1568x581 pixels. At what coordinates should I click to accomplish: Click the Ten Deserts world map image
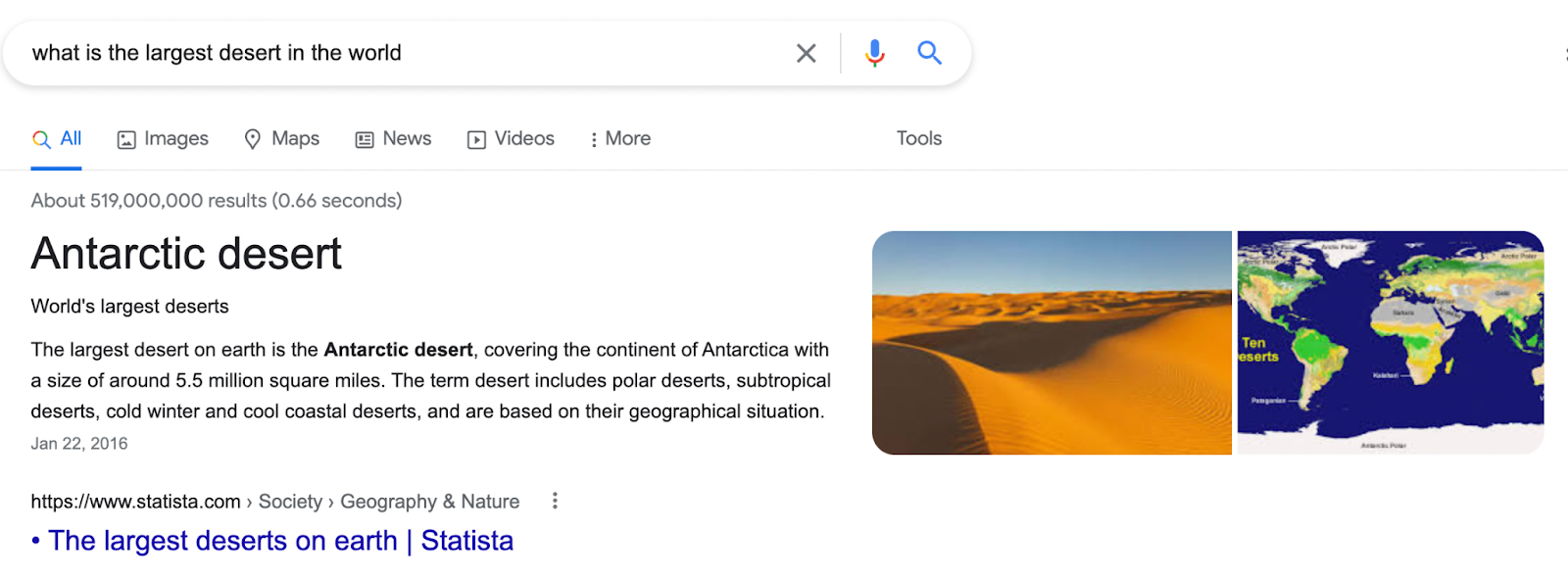(1390, 342)
